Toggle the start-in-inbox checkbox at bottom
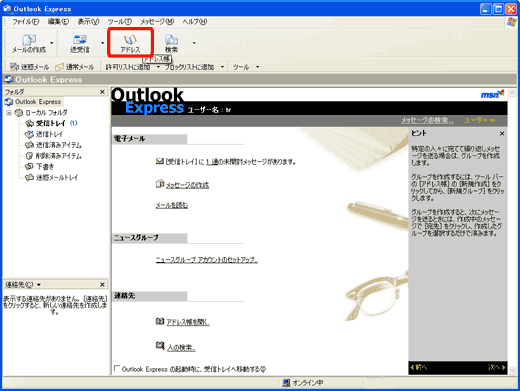The image size is (520, 391). pos(117,368)
